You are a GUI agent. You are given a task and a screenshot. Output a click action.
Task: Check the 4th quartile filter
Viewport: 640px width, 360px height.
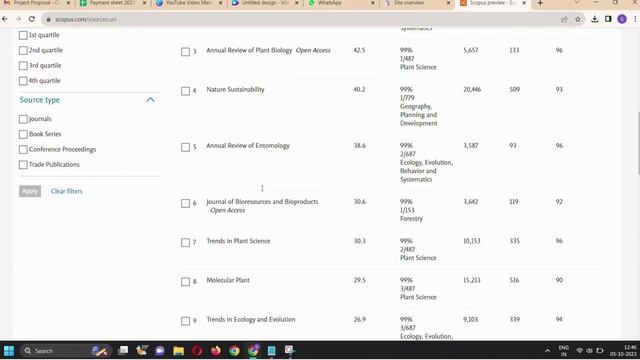(23, 80)
